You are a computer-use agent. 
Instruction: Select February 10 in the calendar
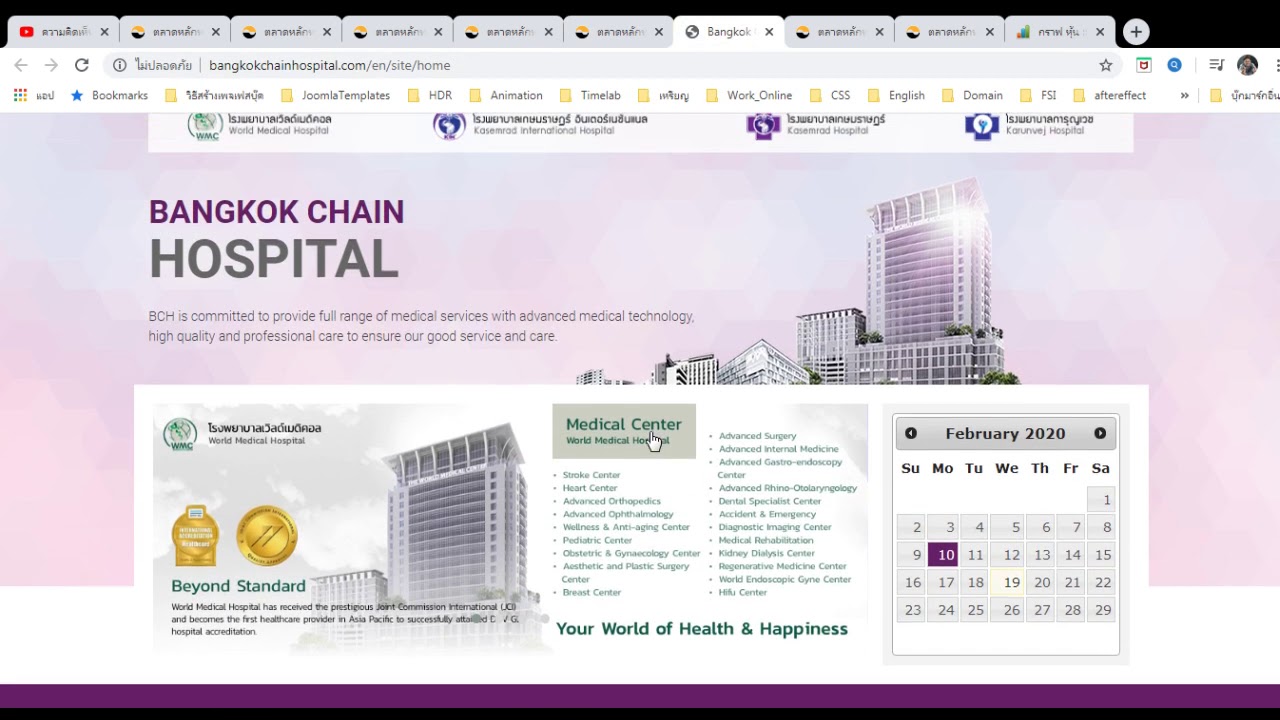(x=943, y=555)
